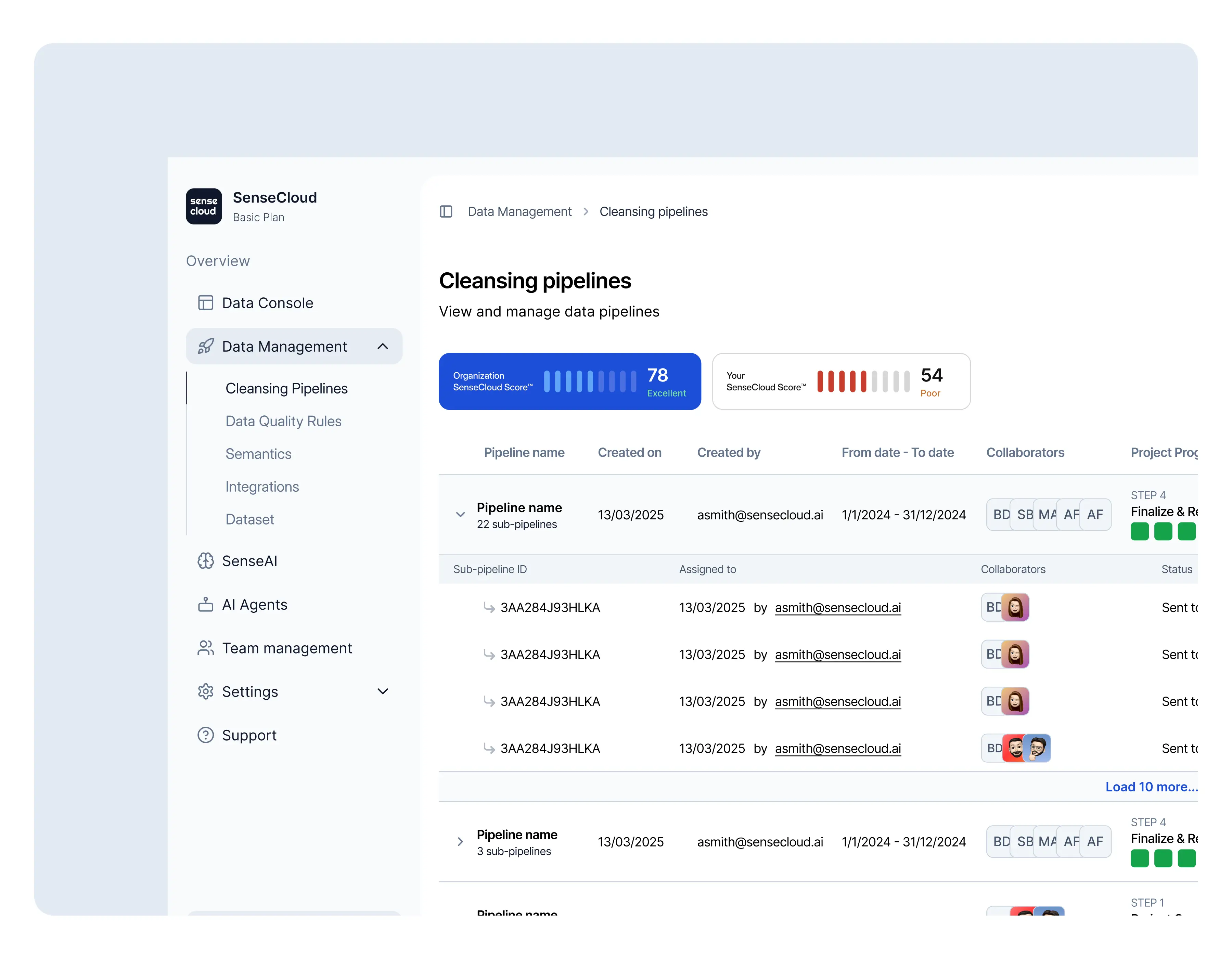The image size is (1232, 958).
Task: Expand the Settings menu
Action: [x=383, y=691]
